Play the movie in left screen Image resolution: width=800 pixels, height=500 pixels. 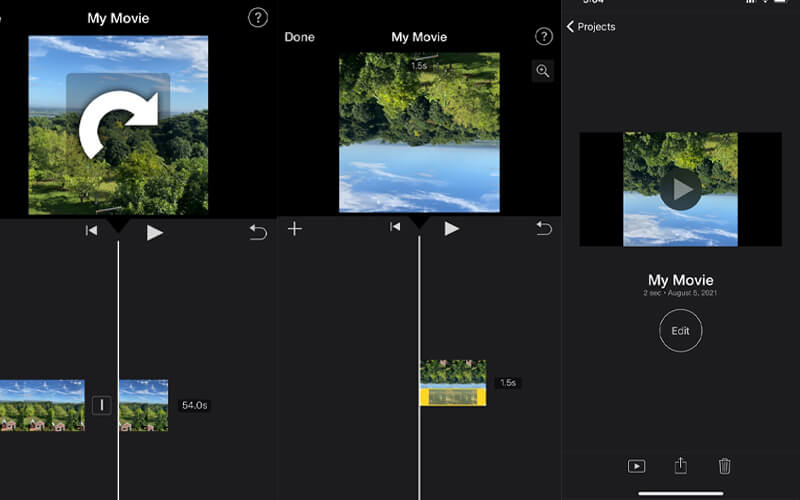coord(155,233)
